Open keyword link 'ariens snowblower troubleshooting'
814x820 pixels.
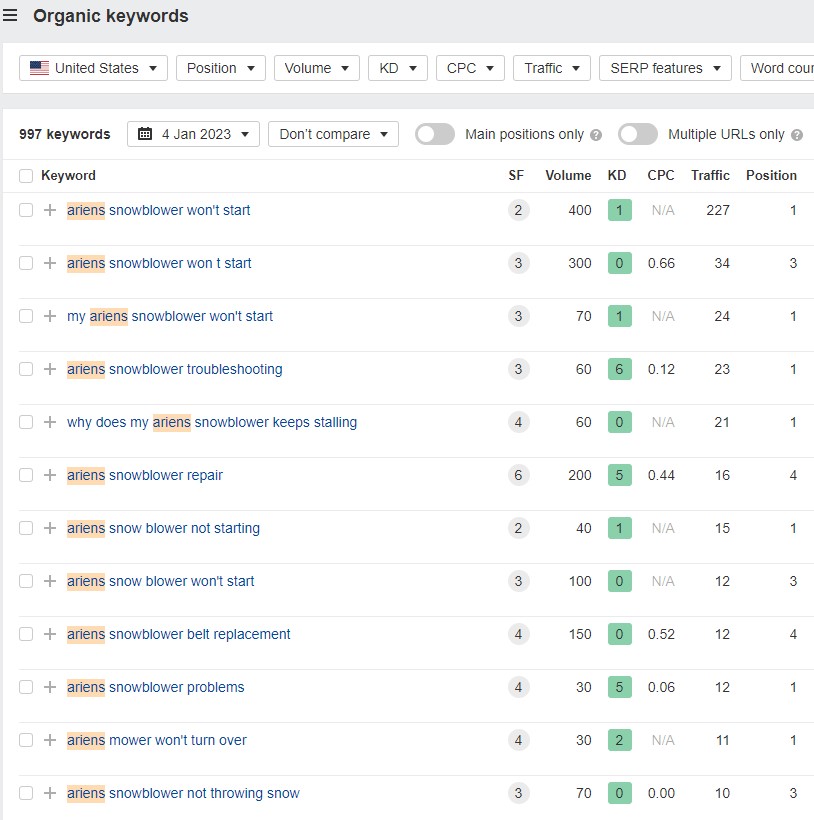point(175,369)
